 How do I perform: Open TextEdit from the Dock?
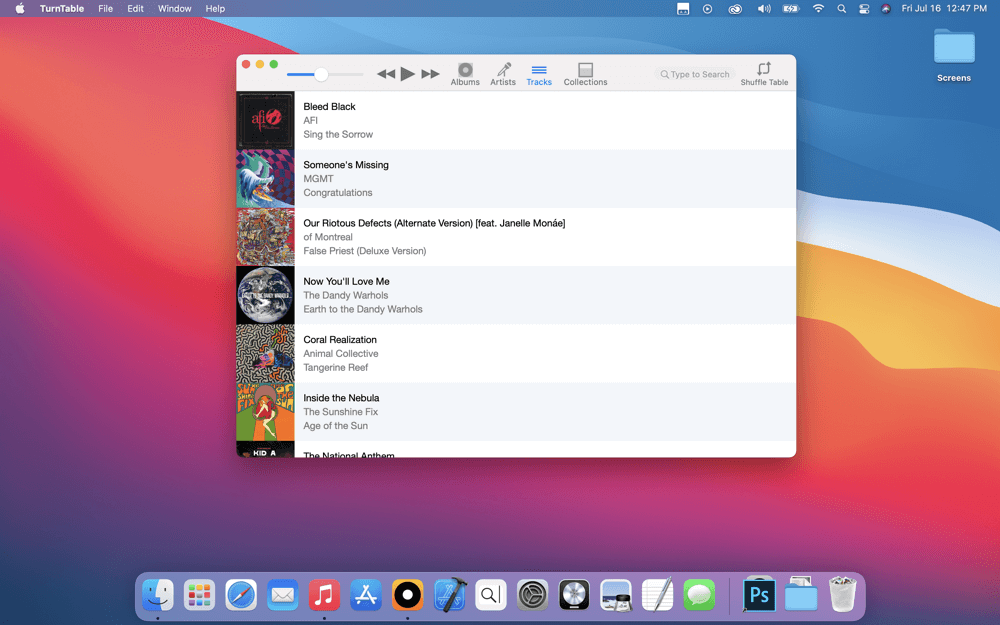coord(658,594)
